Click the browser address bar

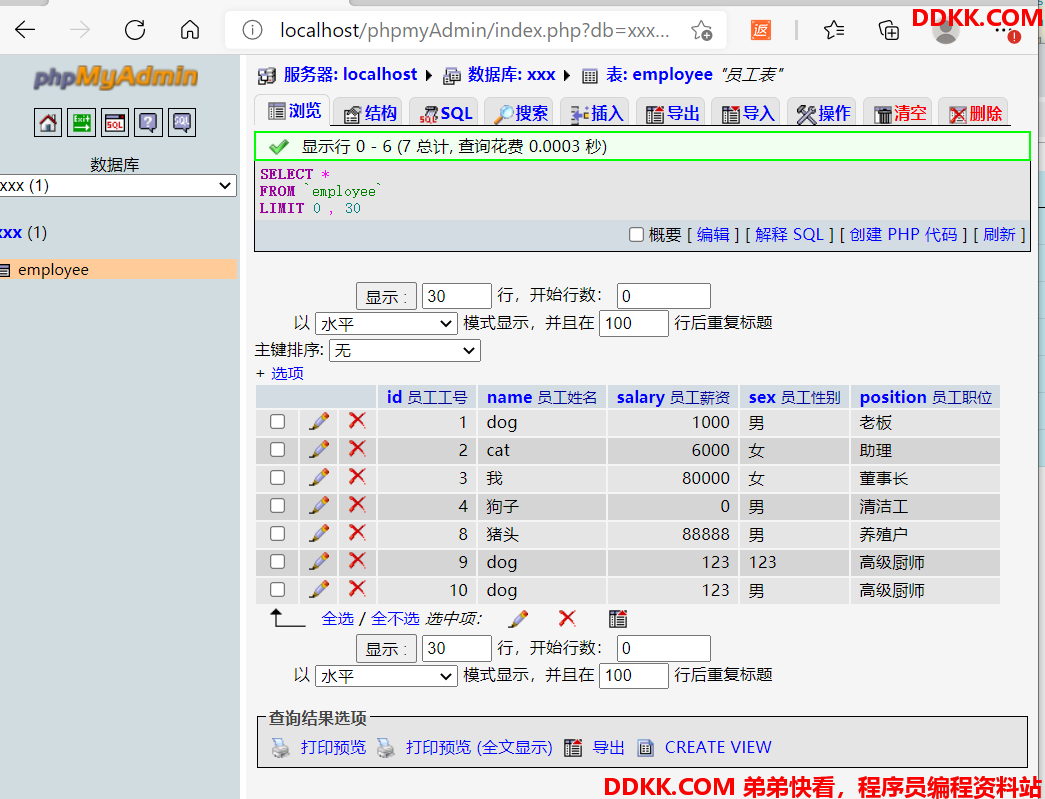pyautogui.click(x=475, y=30)
